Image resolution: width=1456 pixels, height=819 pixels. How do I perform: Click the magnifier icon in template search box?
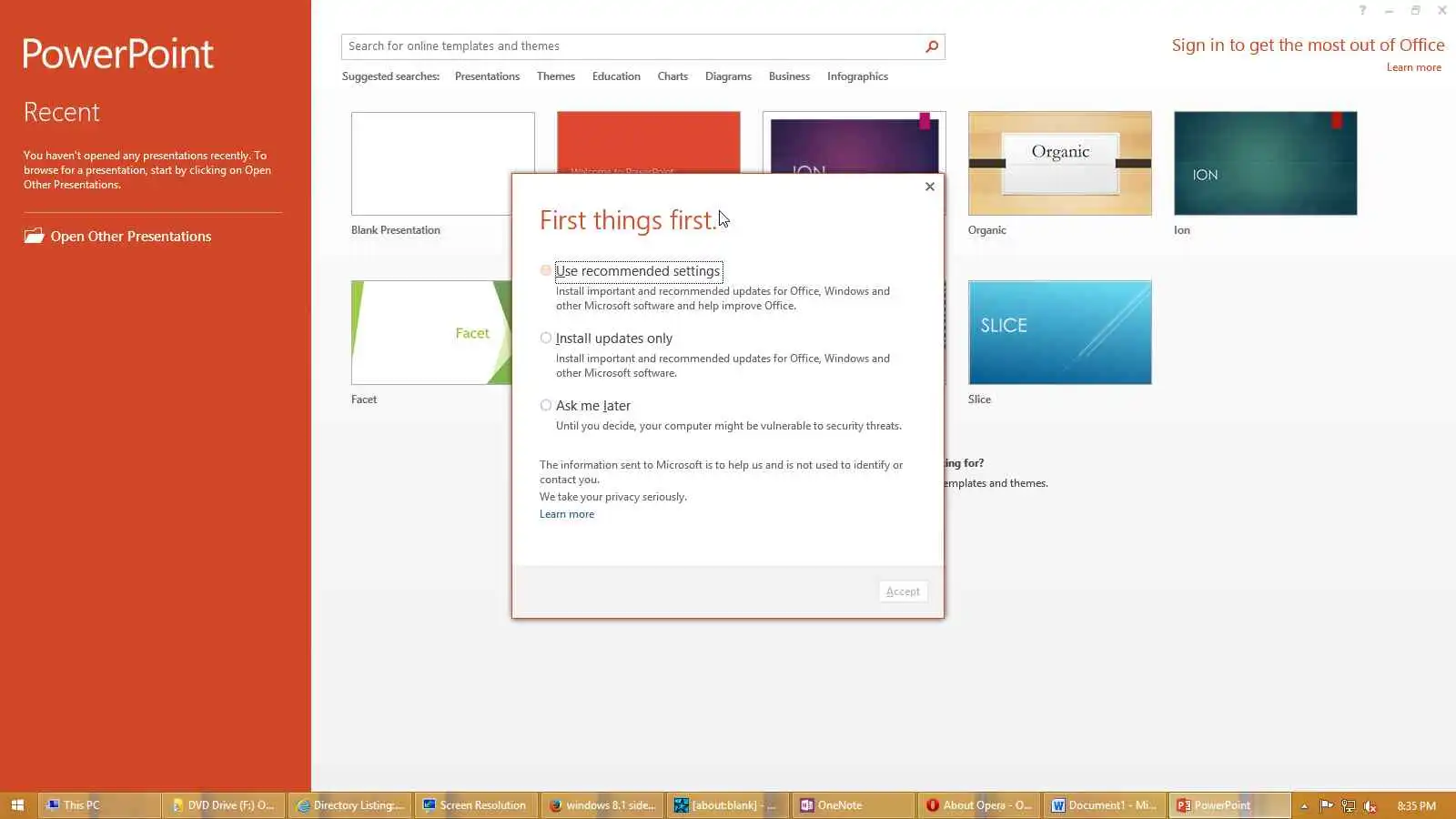pyautogui.click(x=932, y=46)
